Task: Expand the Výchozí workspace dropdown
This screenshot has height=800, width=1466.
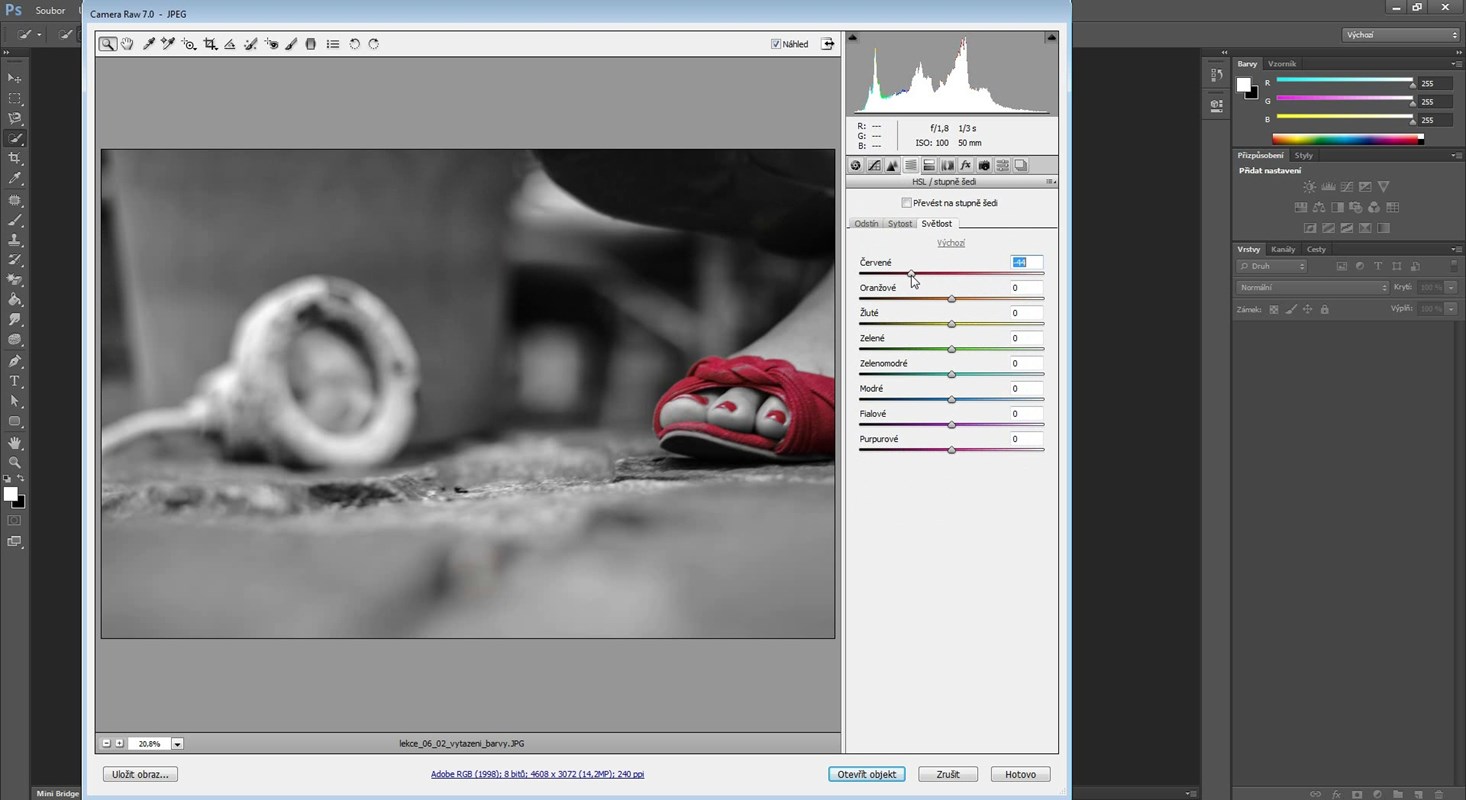Action: tap(1400, 35)
